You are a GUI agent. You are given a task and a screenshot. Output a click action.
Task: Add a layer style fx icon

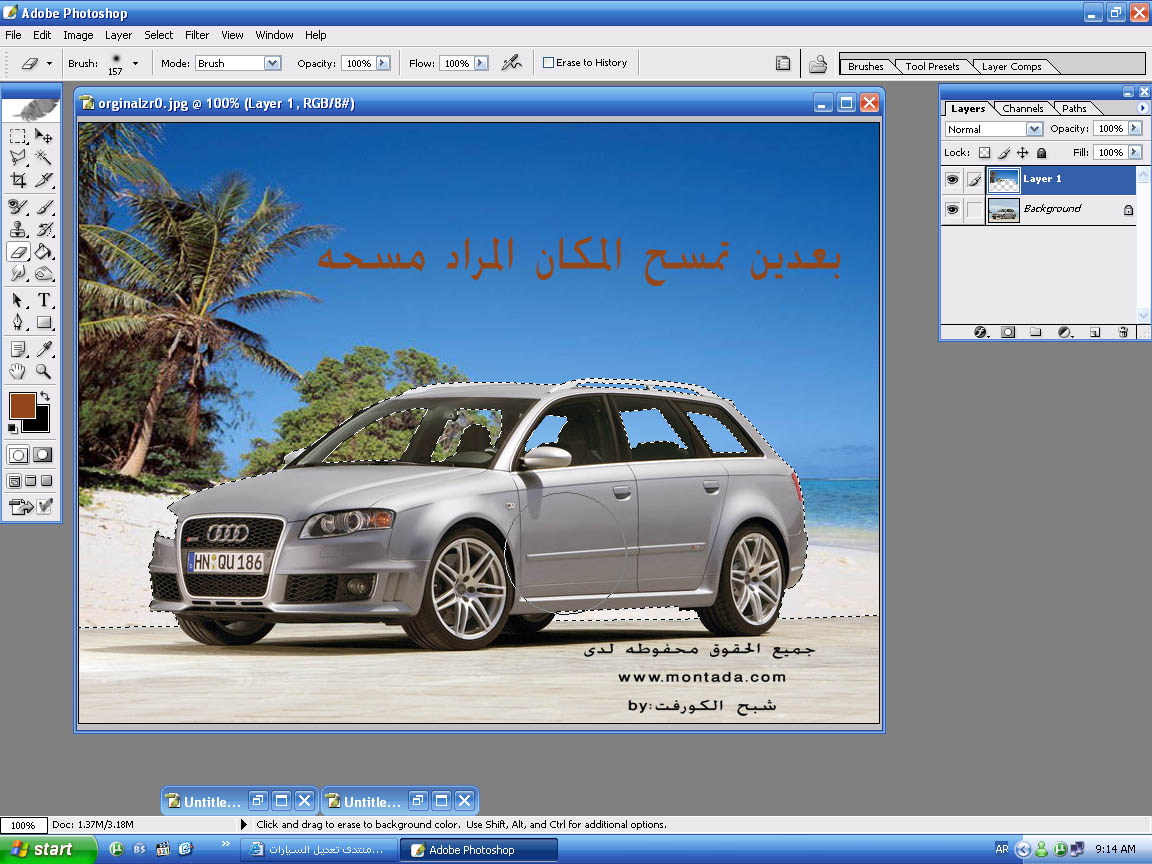tap(981, 332)
